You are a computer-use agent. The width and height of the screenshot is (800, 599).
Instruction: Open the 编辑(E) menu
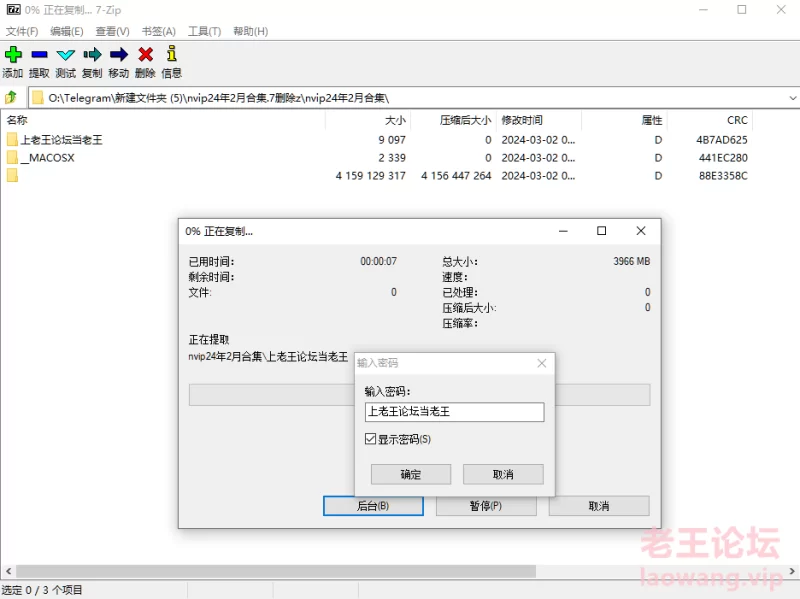click(x=67, y=31)
